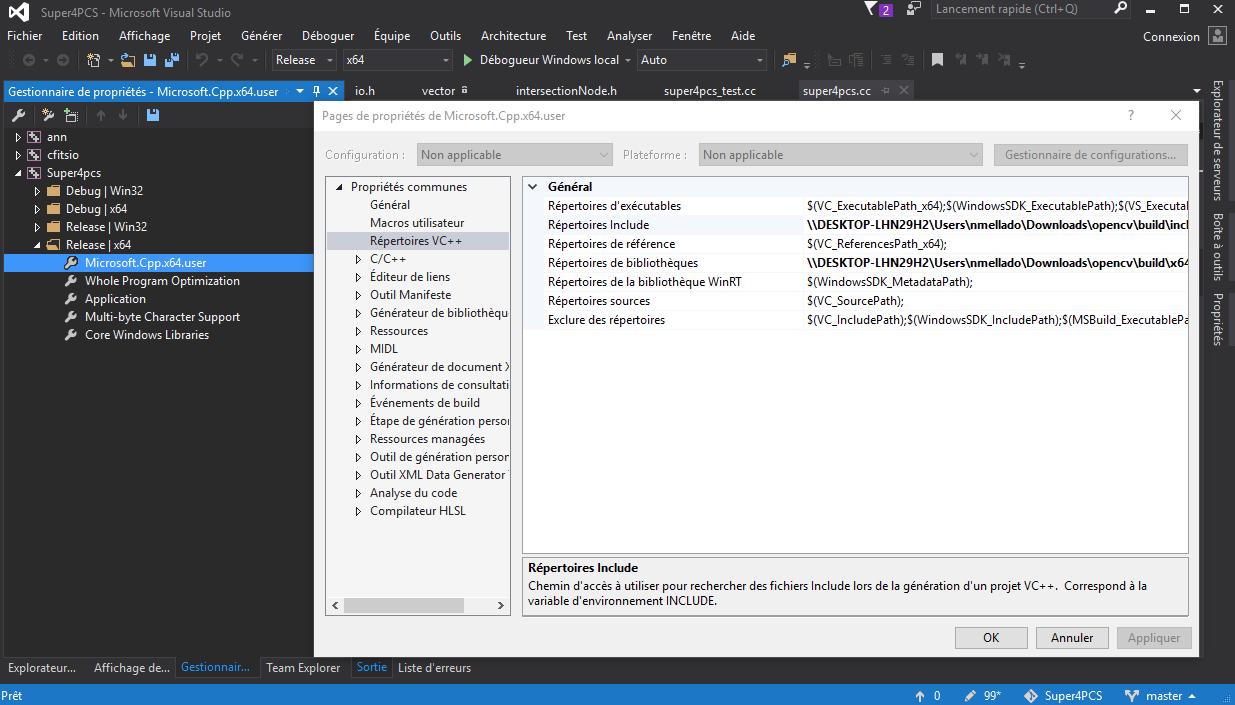Open the Outils menu
1235x705 pixels.
click(x=446, y=36)
